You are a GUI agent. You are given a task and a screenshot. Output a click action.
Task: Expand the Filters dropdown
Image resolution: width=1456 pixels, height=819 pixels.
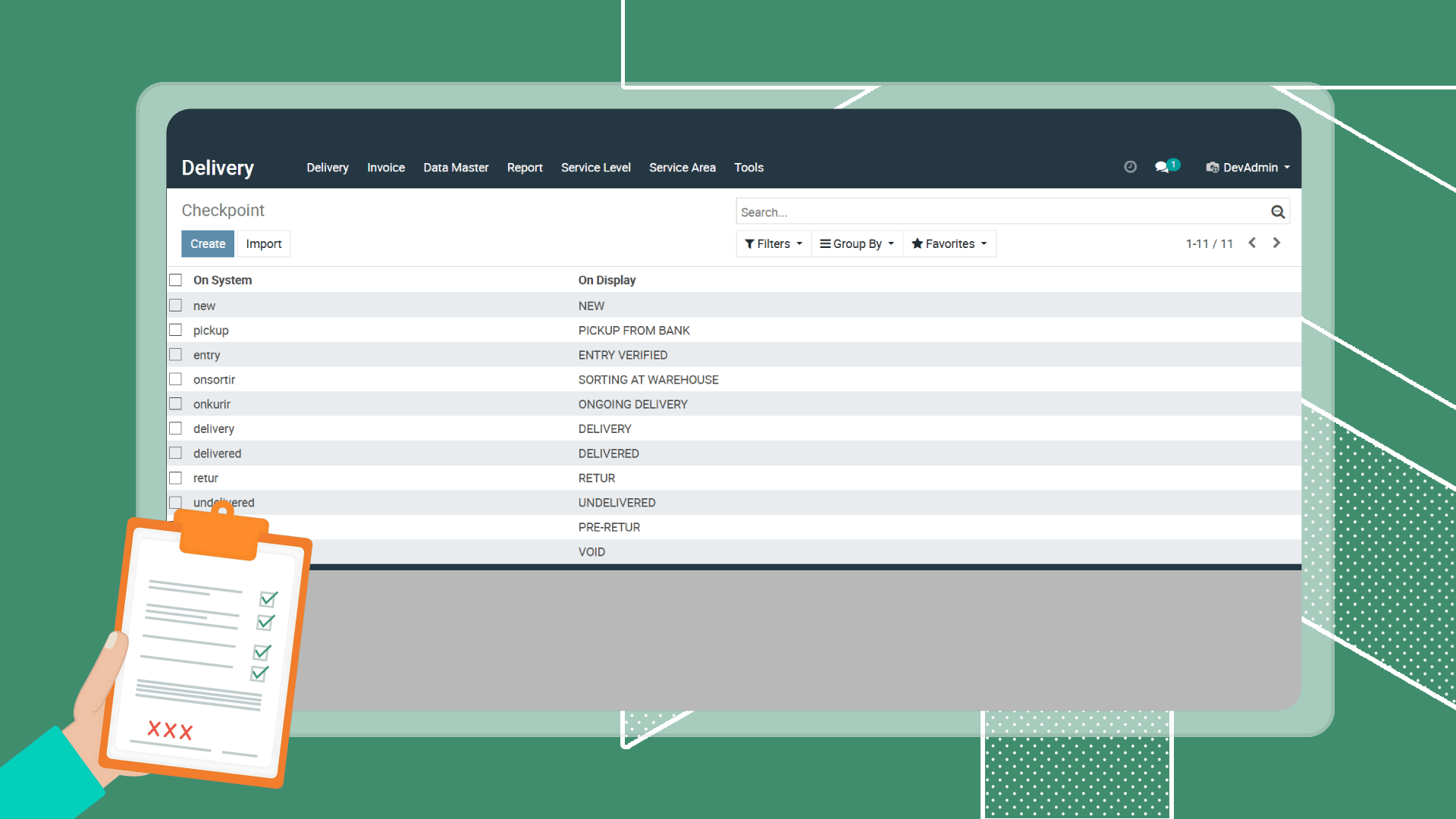click(x=773, y=243)
